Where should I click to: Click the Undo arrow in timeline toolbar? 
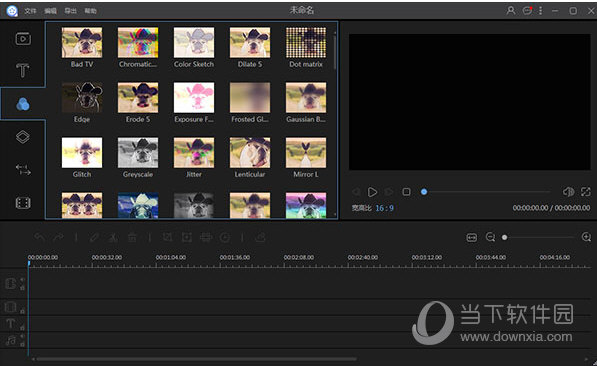[40, 238]
